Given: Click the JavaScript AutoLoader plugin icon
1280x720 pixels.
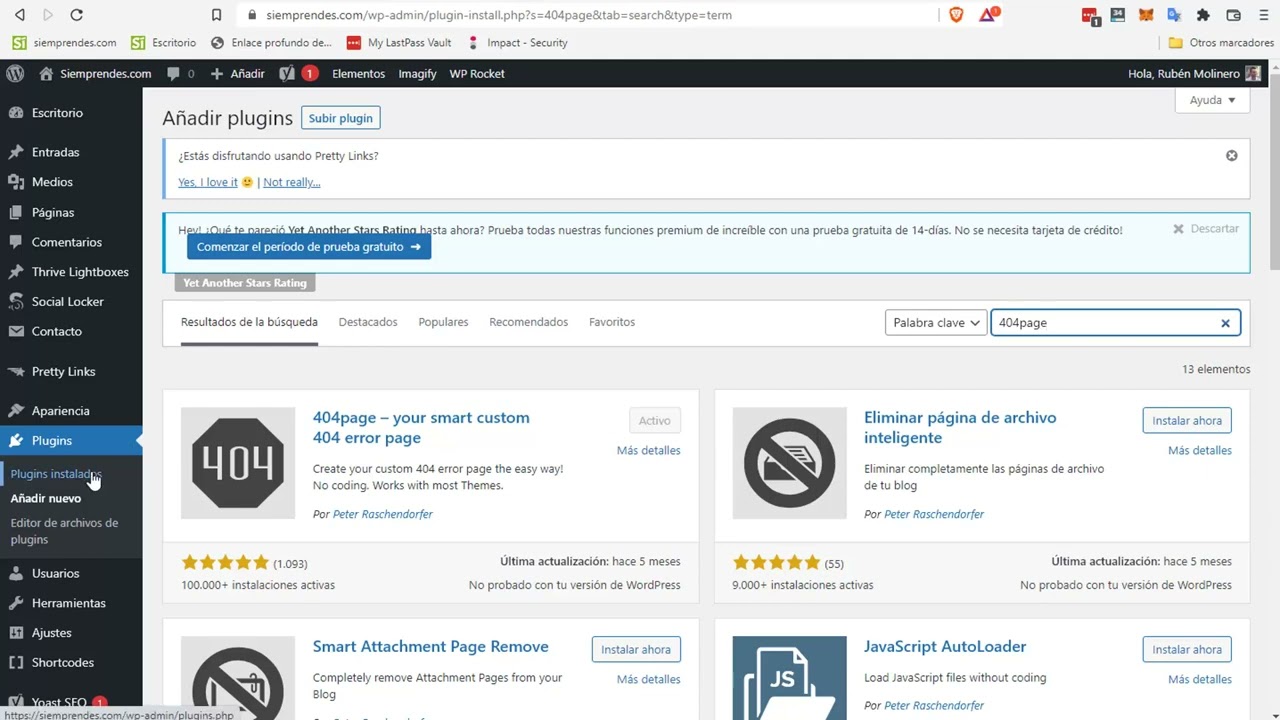Looking at the screenshot, I should coord(789,678).
